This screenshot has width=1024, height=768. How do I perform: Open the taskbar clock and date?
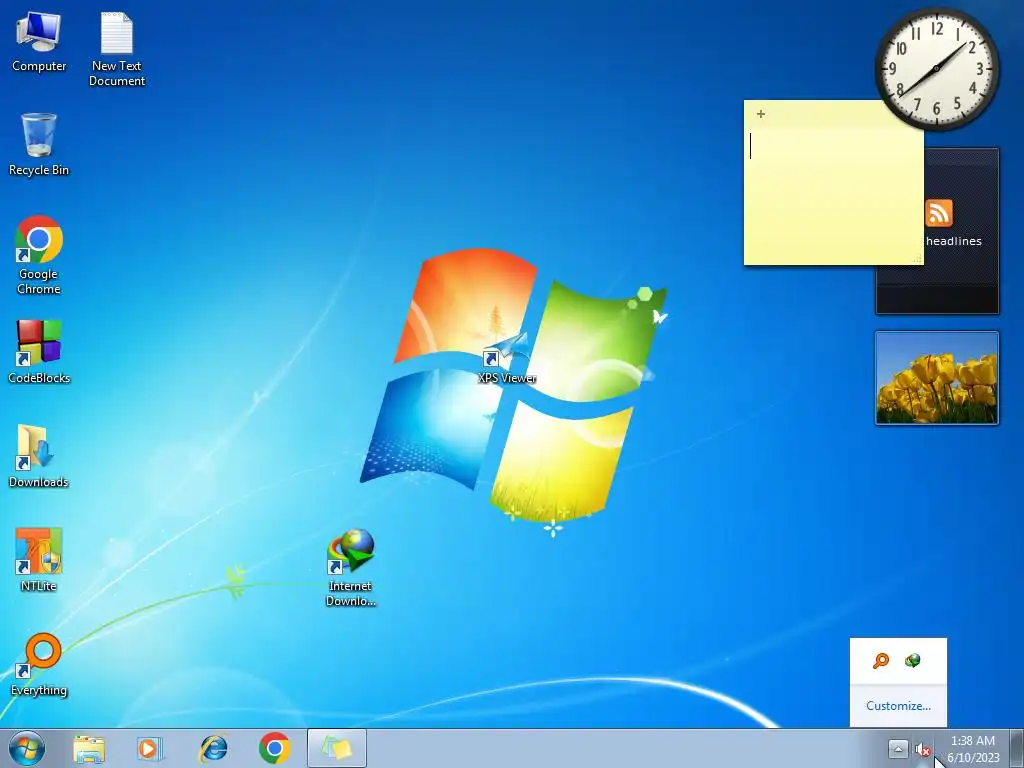pyautogui.click(x=973, y=749)
